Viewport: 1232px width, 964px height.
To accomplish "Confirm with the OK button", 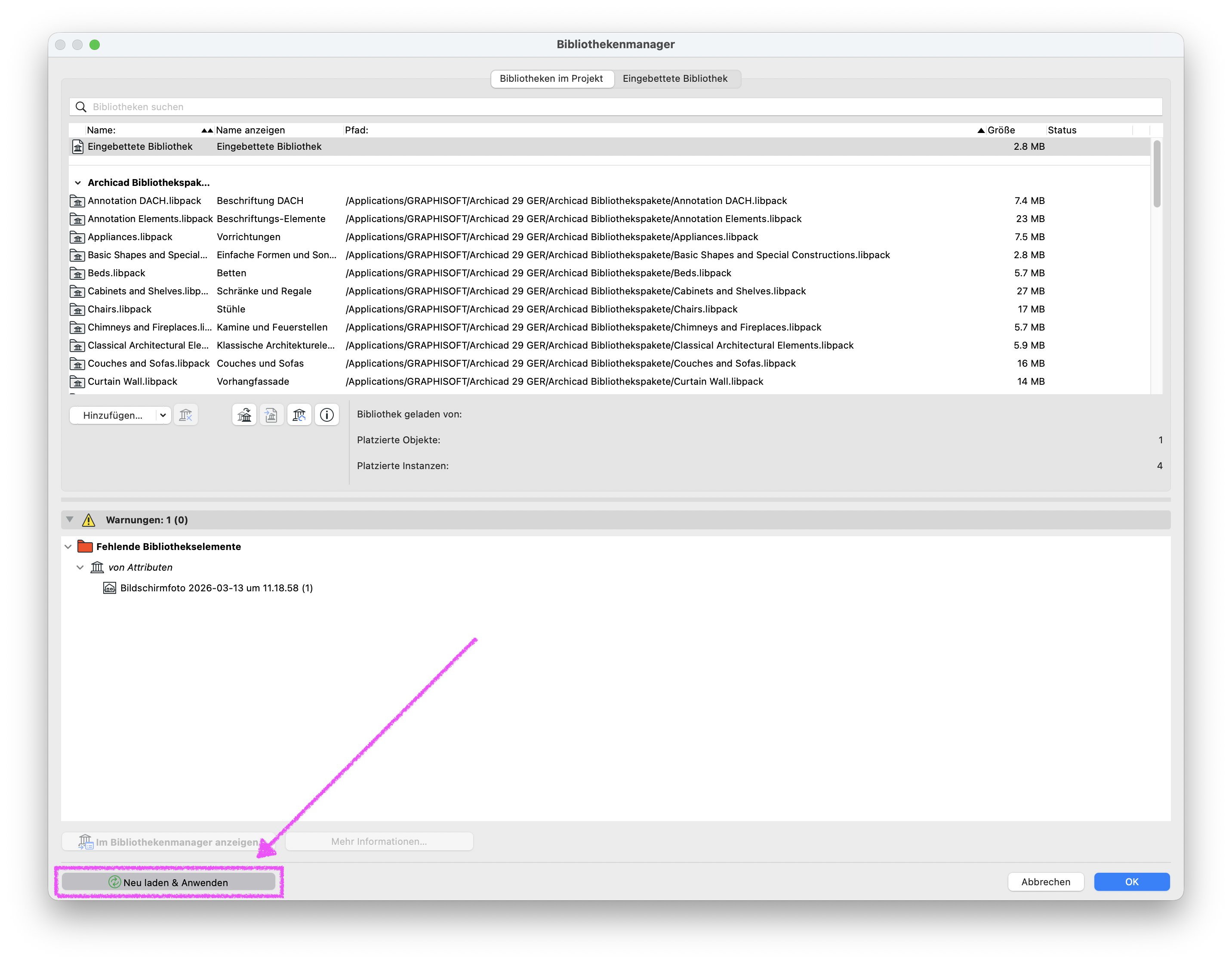I will coord(1132,882).
